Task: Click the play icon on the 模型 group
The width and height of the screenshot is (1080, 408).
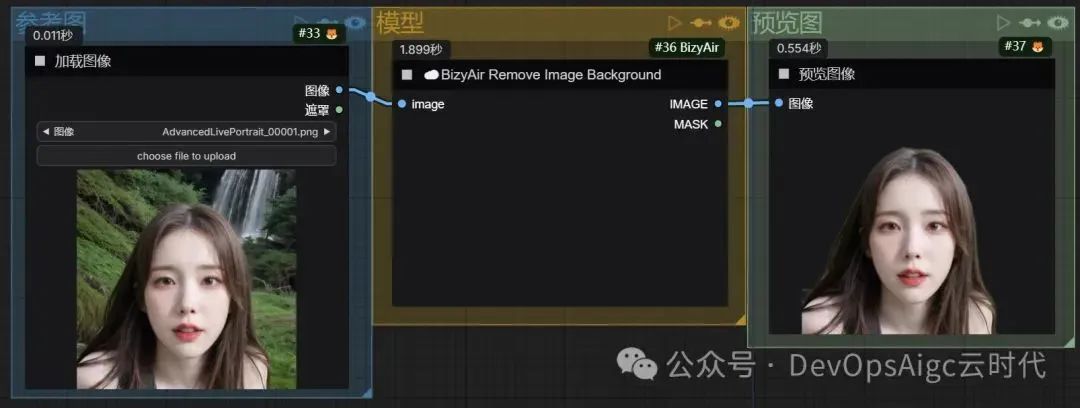Action: [x=674, y=23]
